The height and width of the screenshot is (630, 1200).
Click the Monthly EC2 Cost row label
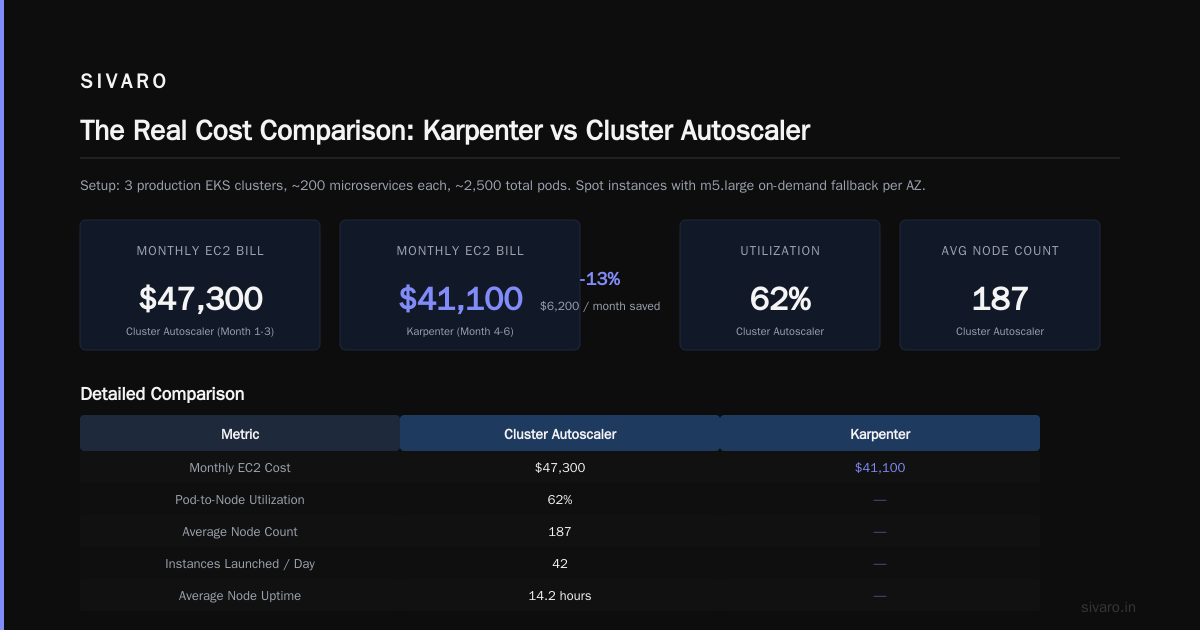click(240, 468)
